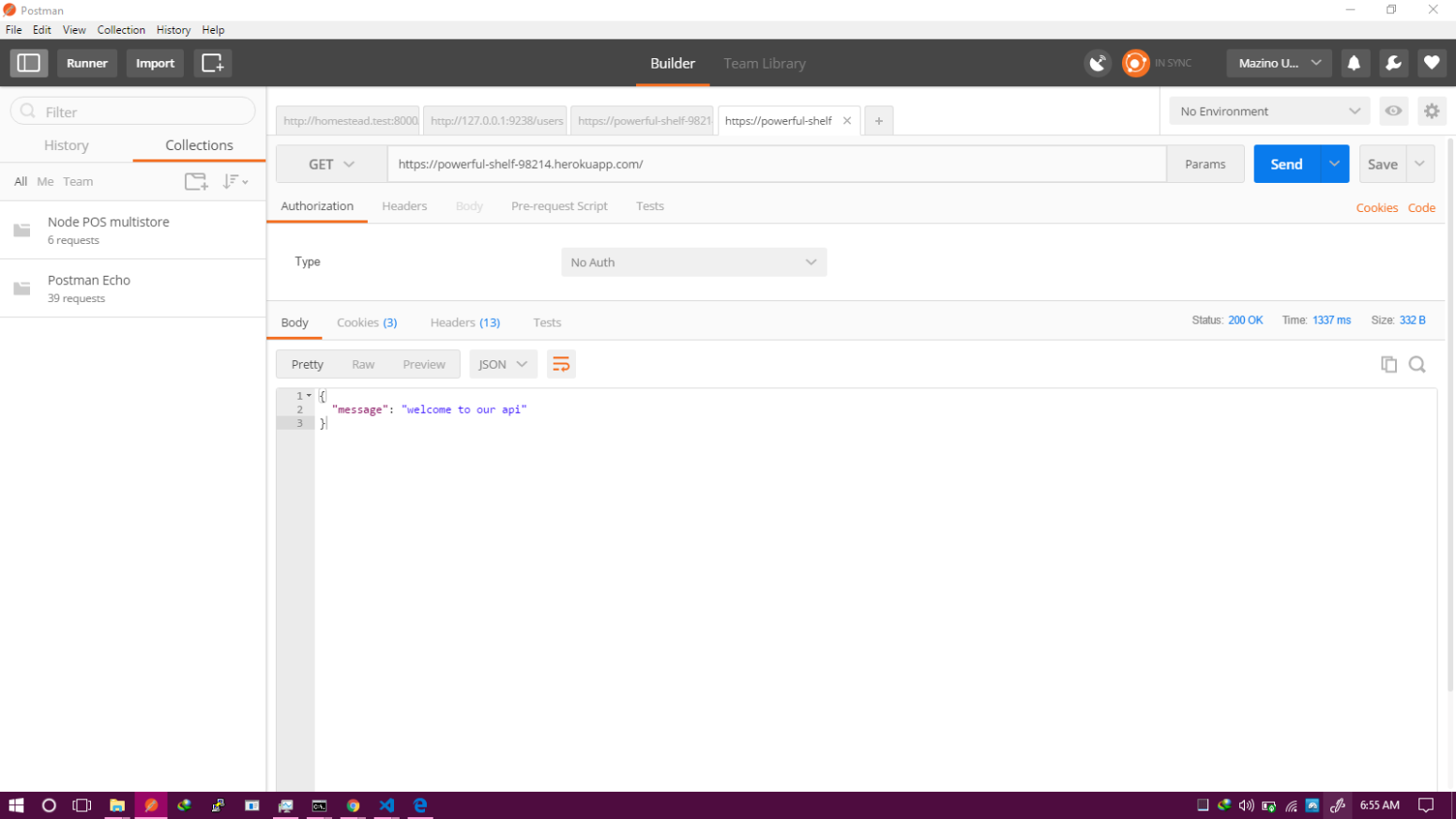The width and height of the screenshot is (1456, 819).
Task: Open settings with the wrench icon
Action: [1393, 63]
